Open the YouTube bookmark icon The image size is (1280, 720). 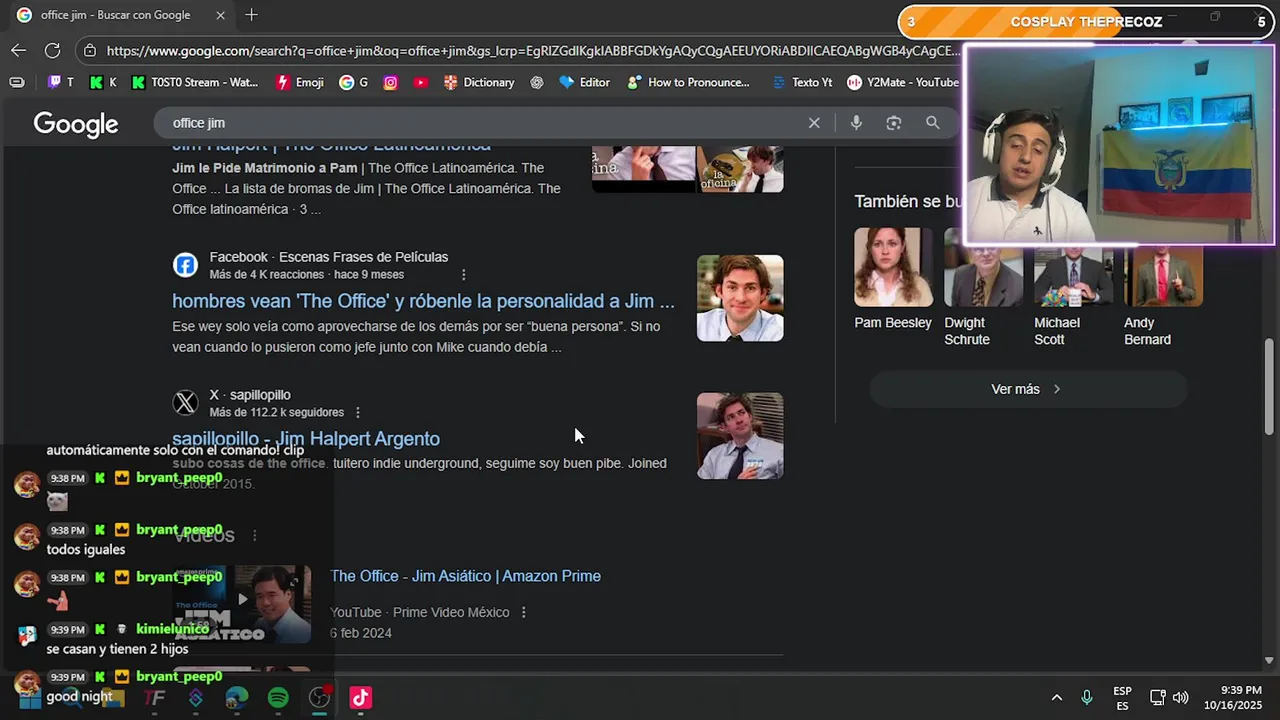421,82
